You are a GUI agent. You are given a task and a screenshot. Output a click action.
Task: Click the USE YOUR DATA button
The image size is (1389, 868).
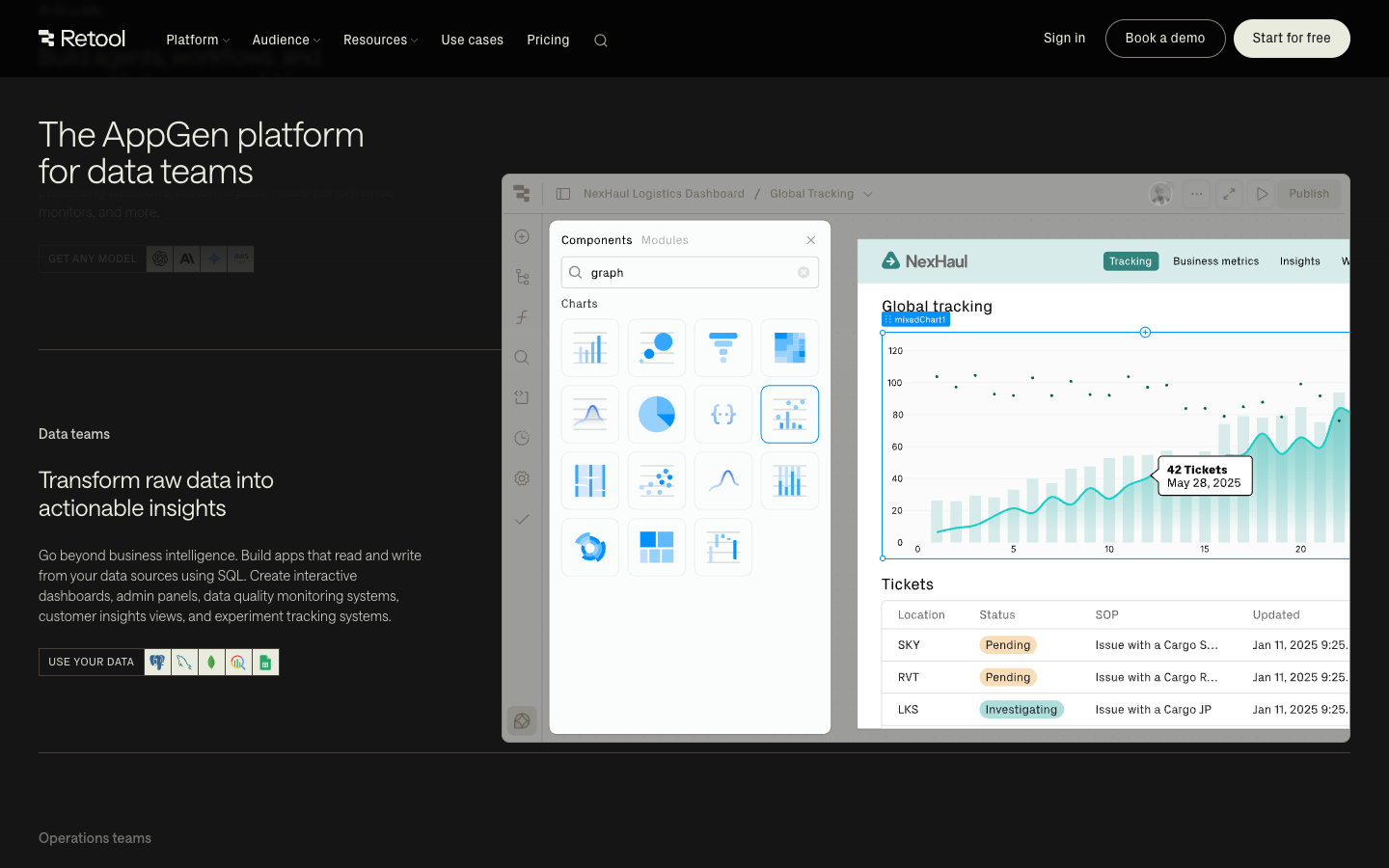point(92,663)
